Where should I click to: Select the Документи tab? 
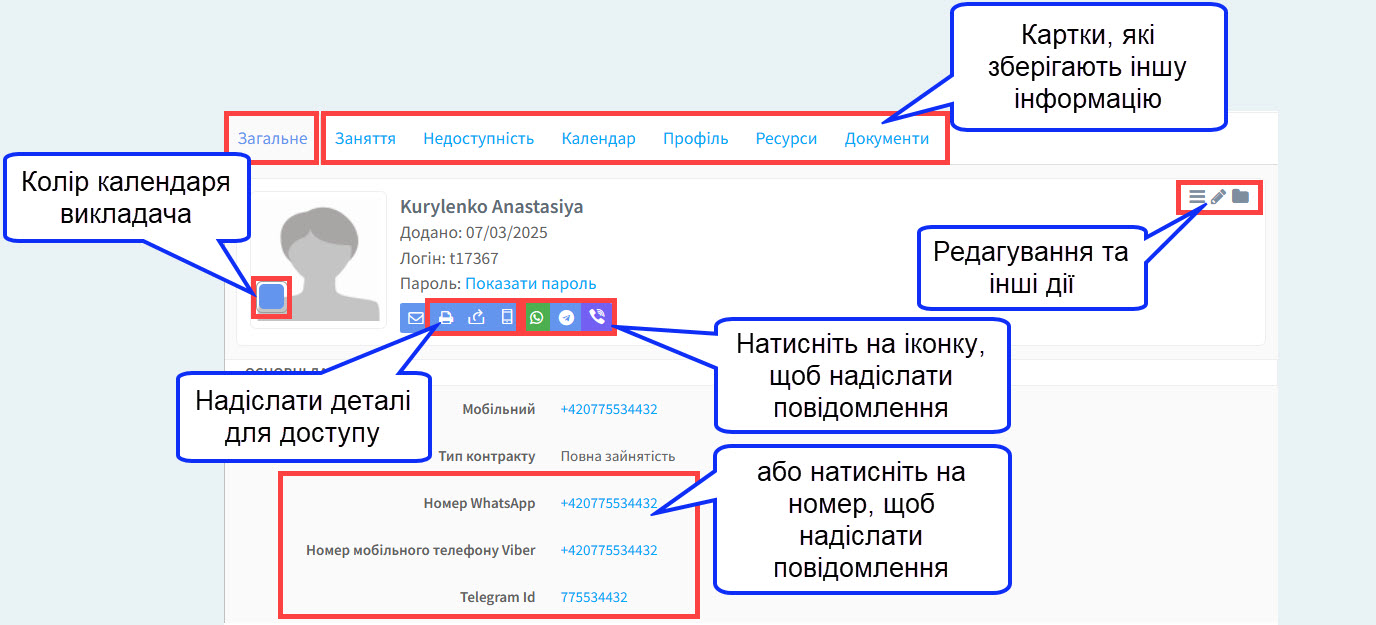886,139
